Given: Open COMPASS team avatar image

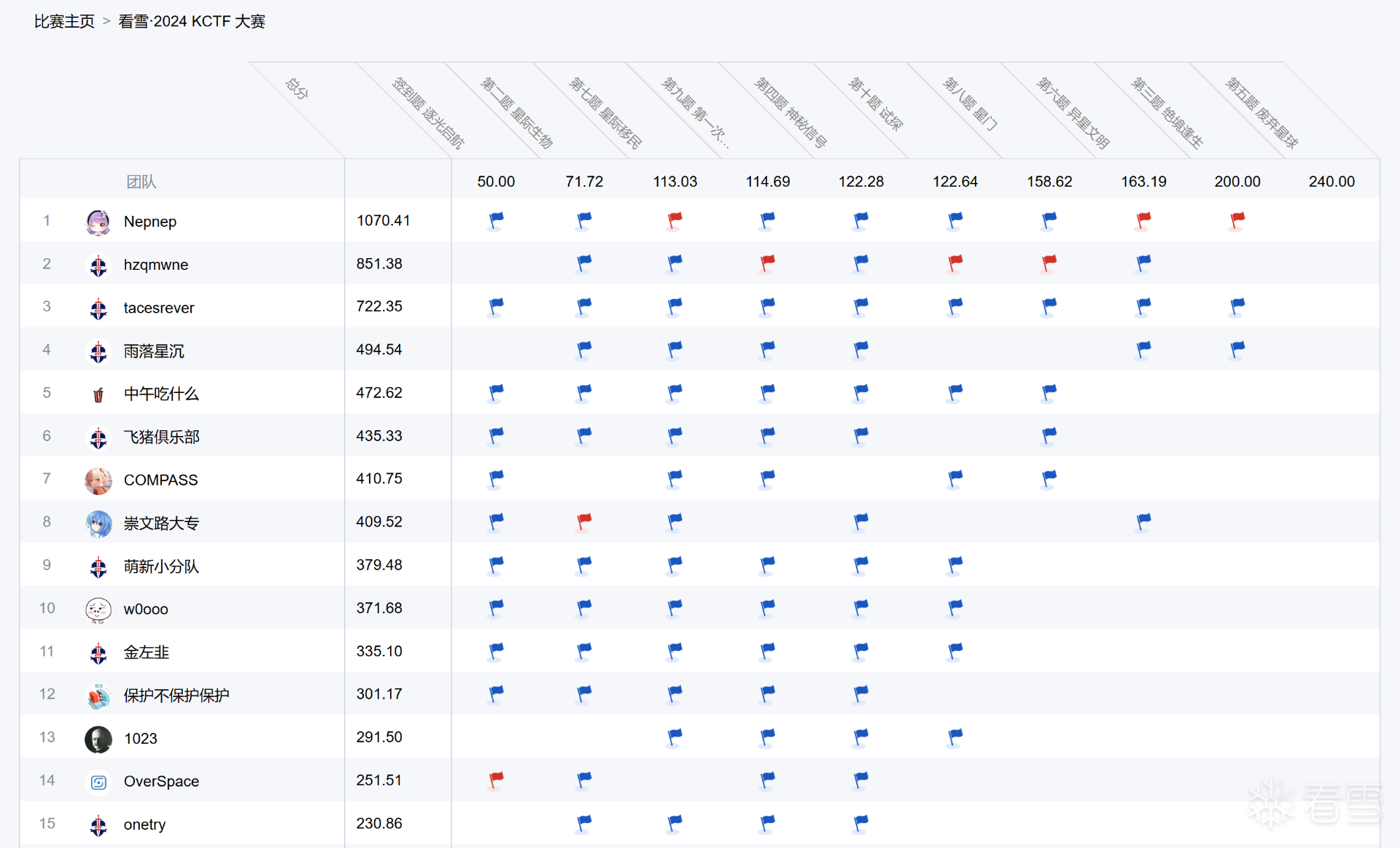Looking at the screenshot, I should (98, 481).
